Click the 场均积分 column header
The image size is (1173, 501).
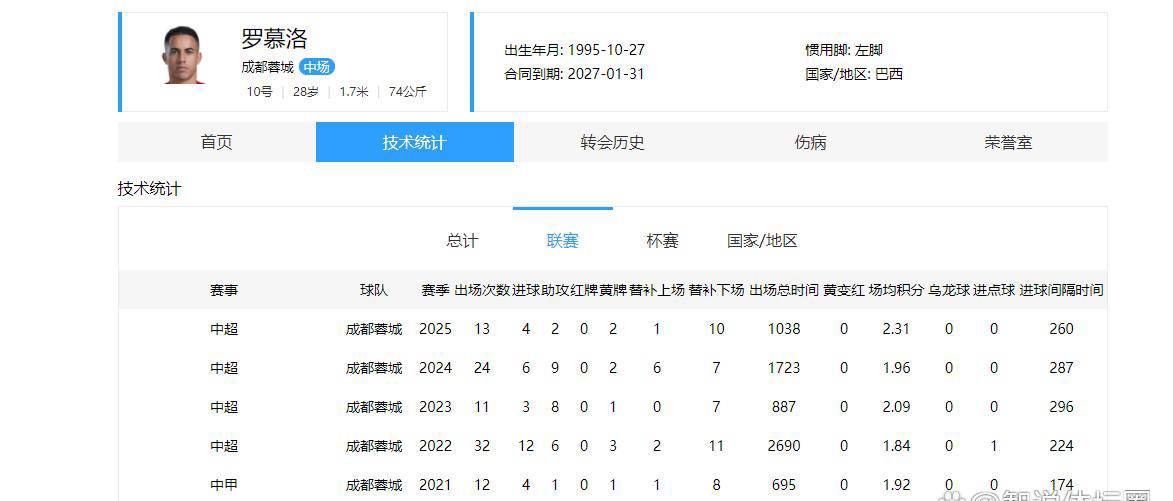(x=896, y=290)
